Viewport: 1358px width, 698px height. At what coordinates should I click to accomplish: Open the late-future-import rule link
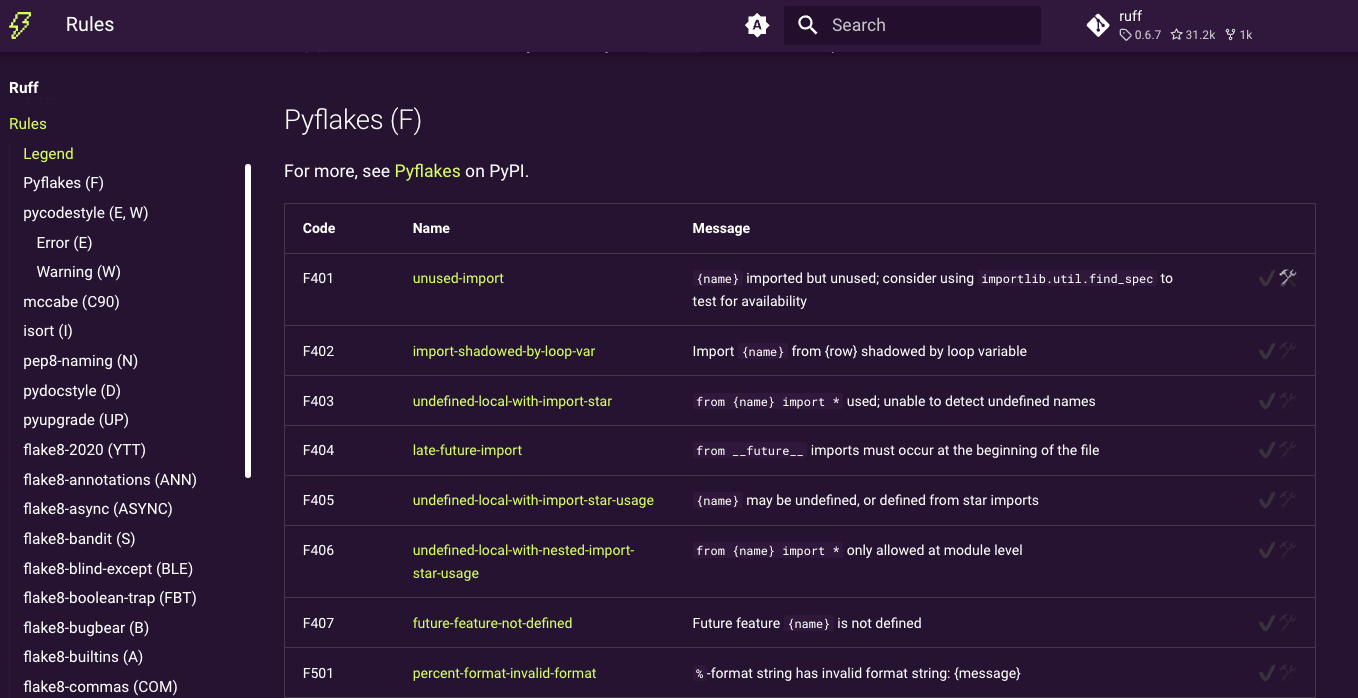click(467, 450)
